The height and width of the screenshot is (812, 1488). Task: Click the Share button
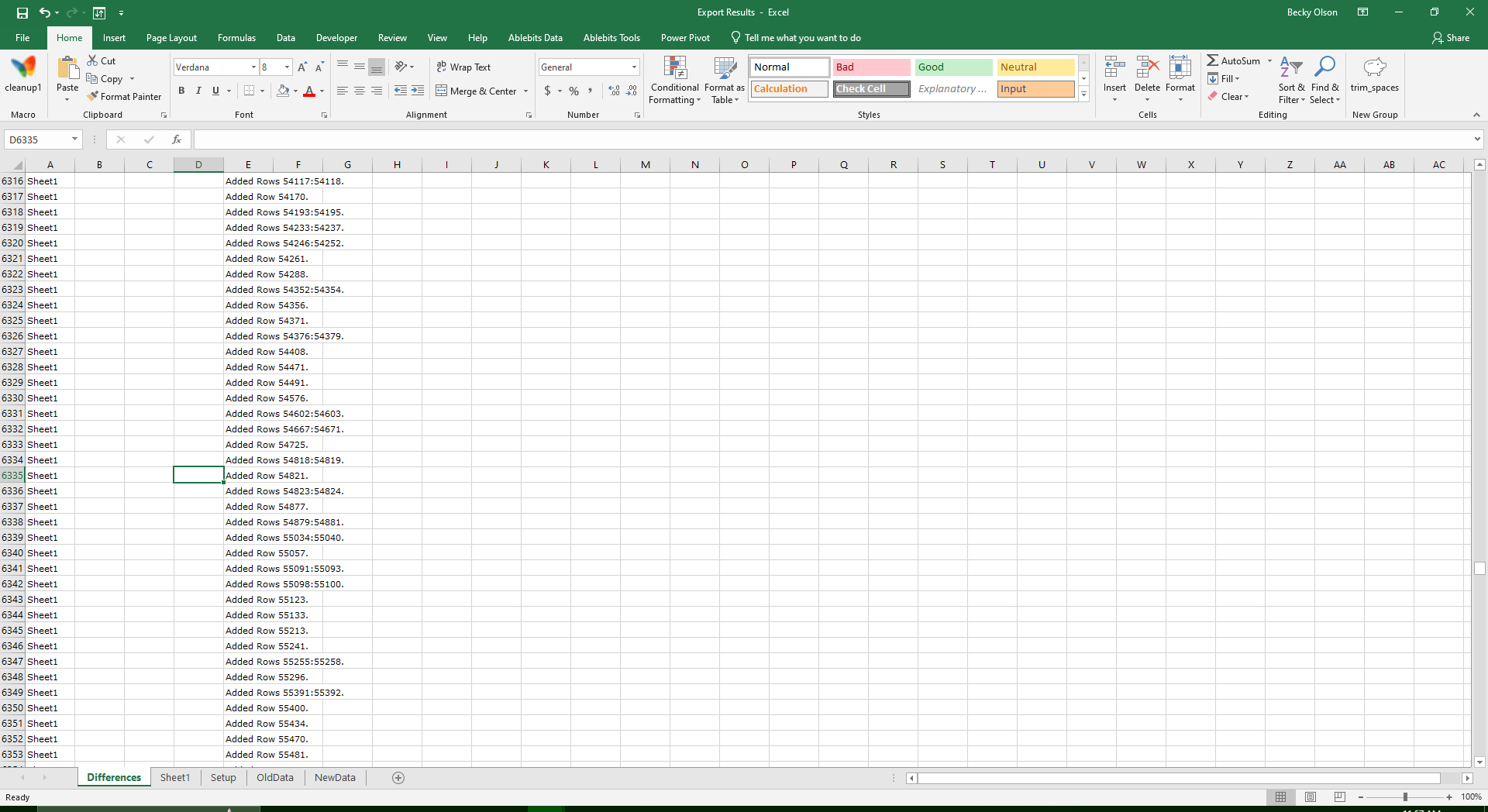pos(1451,37)
